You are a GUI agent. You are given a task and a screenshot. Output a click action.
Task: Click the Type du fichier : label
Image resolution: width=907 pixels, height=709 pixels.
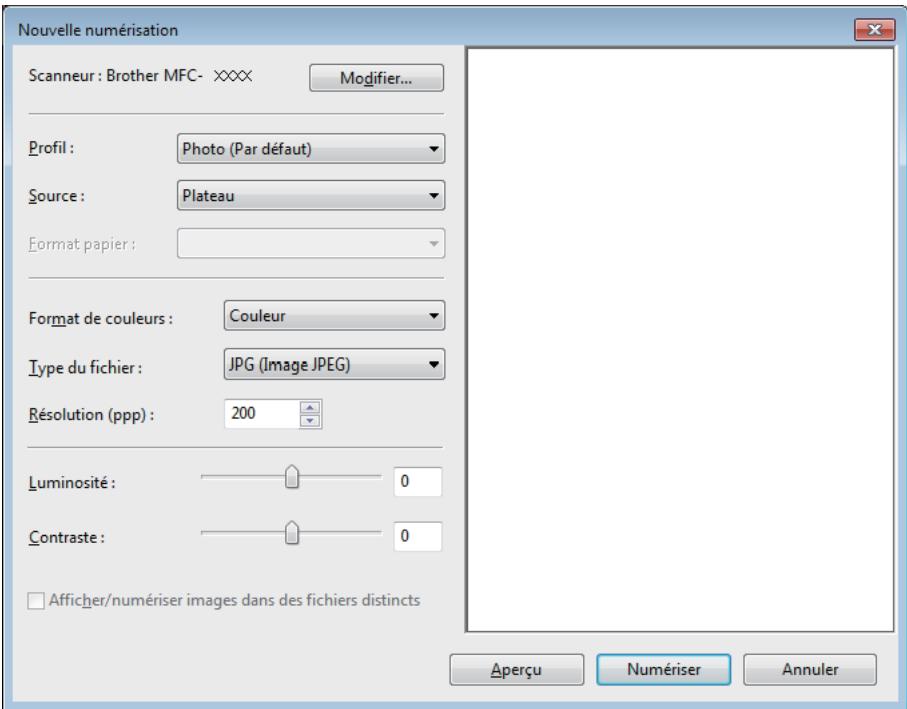(x=85, y=367)
